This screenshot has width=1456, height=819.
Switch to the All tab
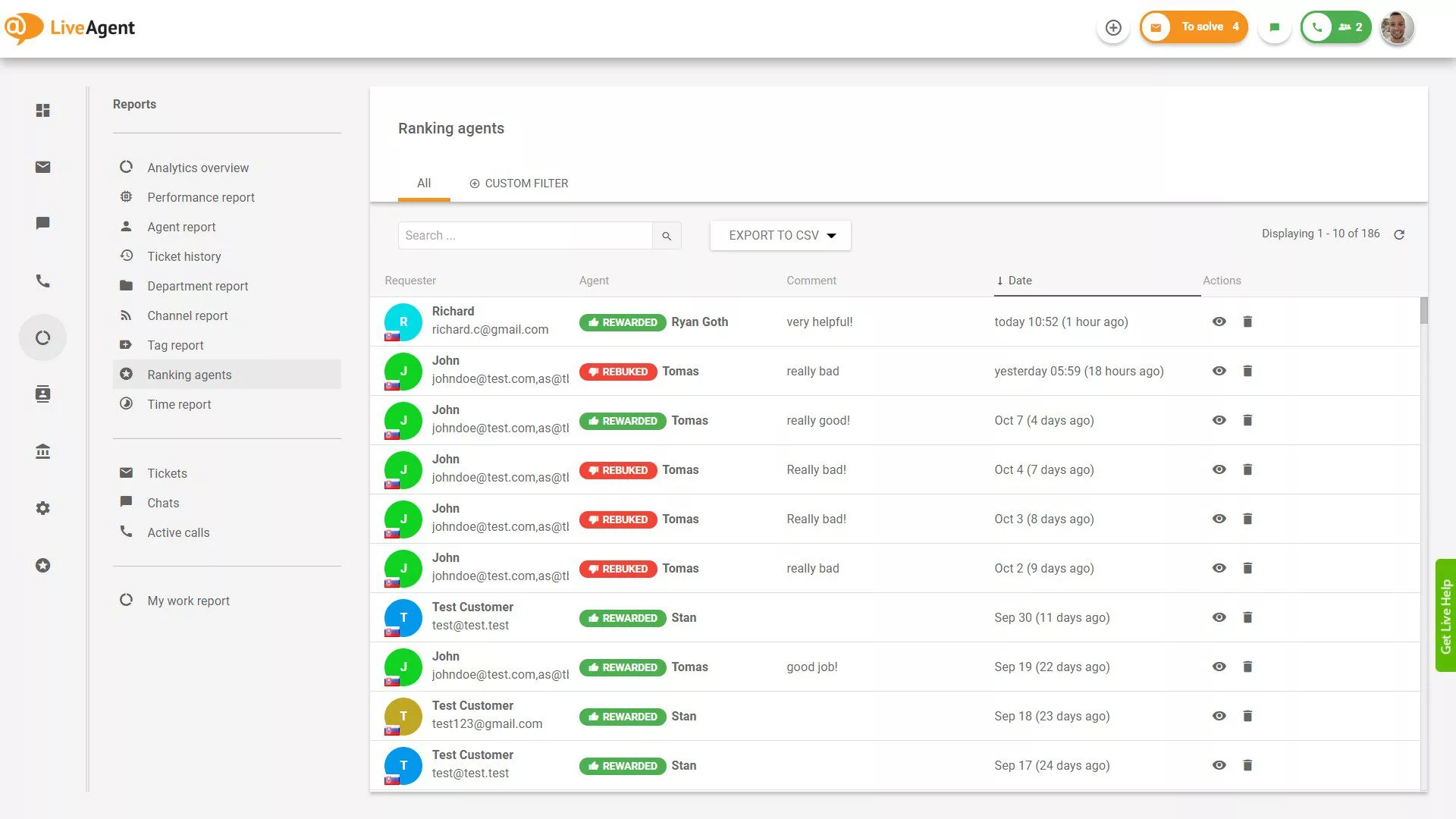(x=424, y=183)
